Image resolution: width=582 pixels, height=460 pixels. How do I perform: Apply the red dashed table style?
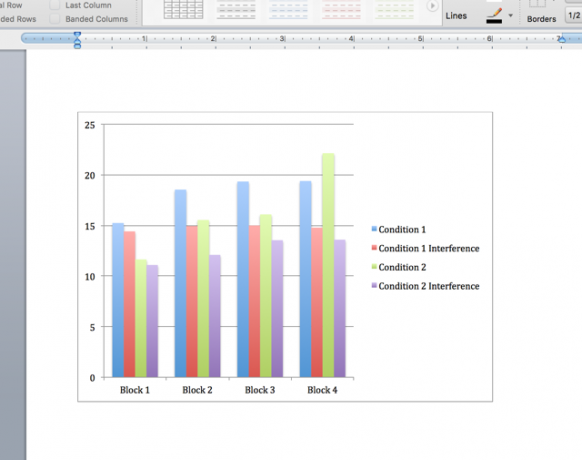pos(341,9)
